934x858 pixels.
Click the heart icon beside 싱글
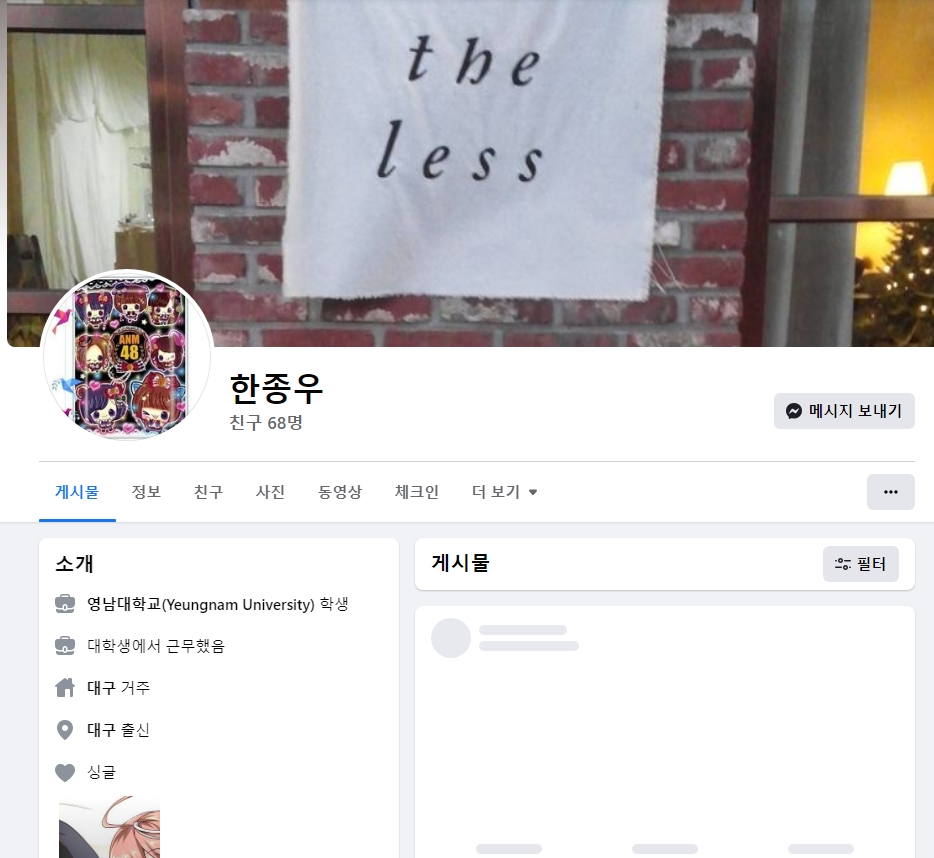coord(65,772)
